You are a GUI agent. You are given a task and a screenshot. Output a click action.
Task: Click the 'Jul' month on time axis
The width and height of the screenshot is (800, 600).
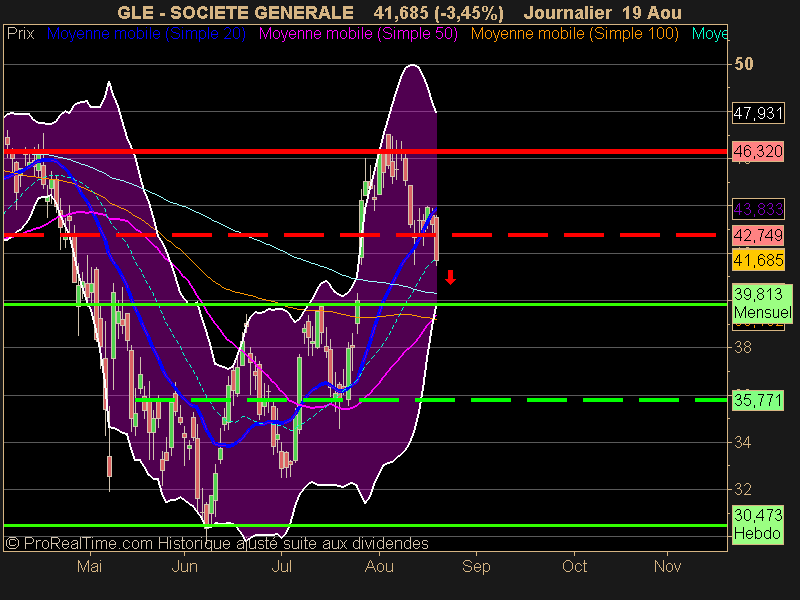(x=281, y=566)
